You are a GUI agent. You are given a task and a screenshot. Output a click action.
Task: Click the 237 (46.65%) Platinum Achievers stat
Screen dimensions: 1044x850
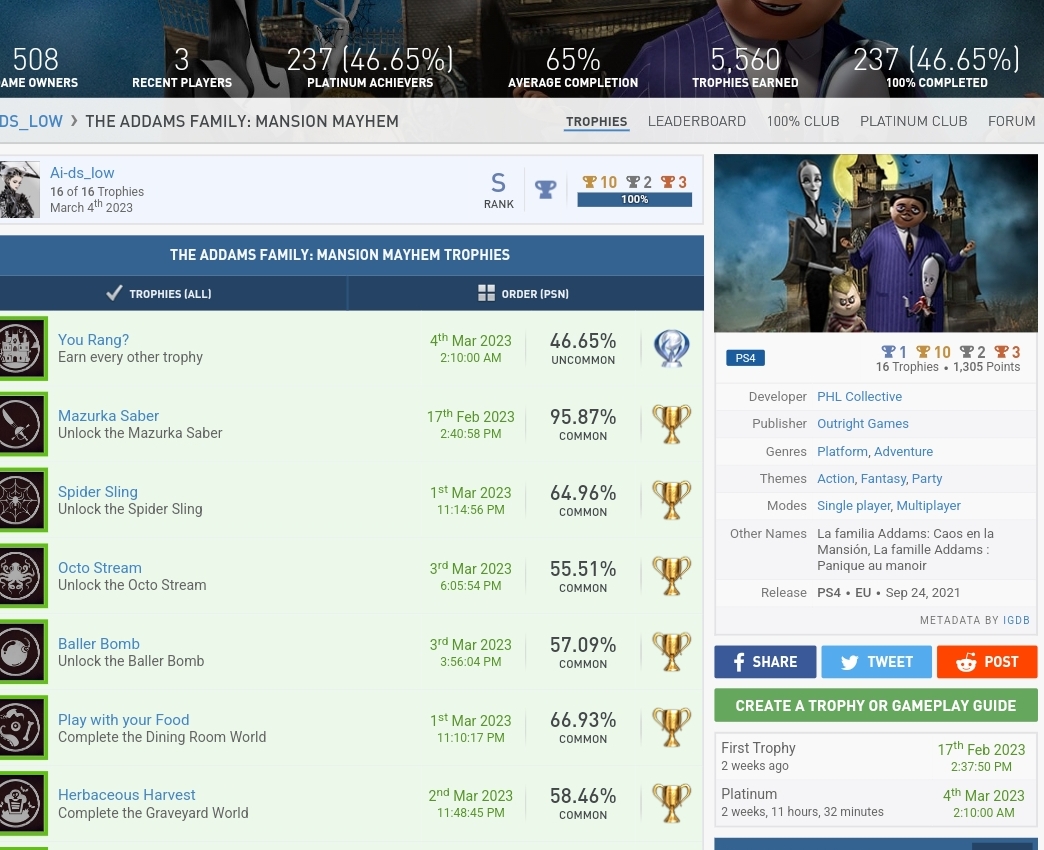coord(370,67)
